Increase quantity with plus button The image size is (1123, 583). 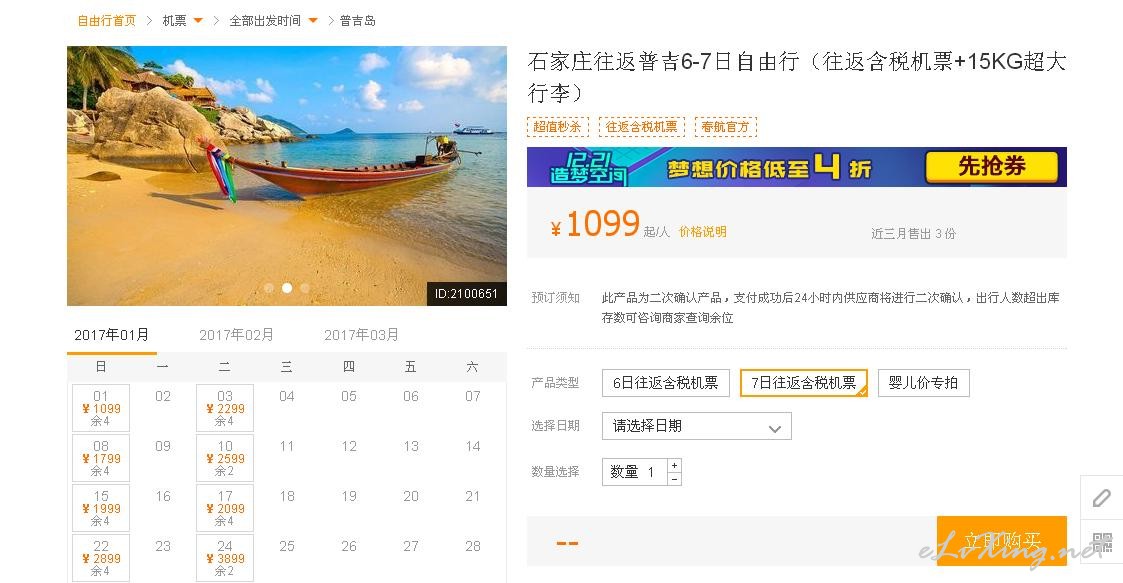point(674,466)
